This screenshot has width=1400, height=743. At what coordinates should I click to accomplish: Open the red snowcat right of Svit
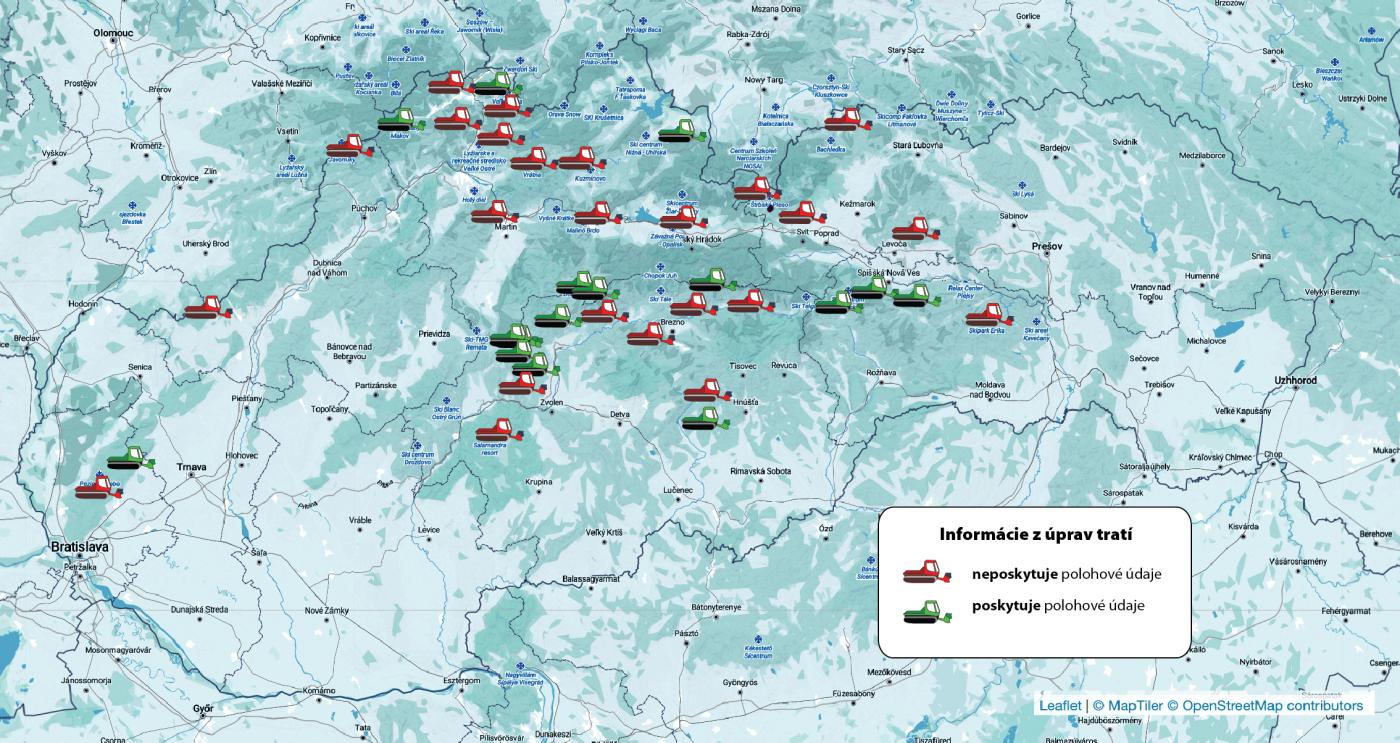click(x=803, y=213)
